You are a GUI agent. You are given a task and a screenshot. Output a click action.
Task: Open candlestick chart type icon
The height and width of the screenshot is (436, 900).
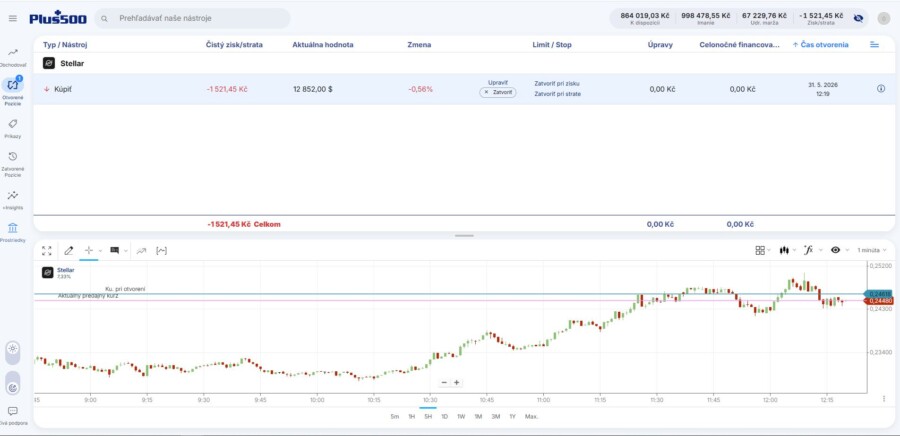[784, 250]
